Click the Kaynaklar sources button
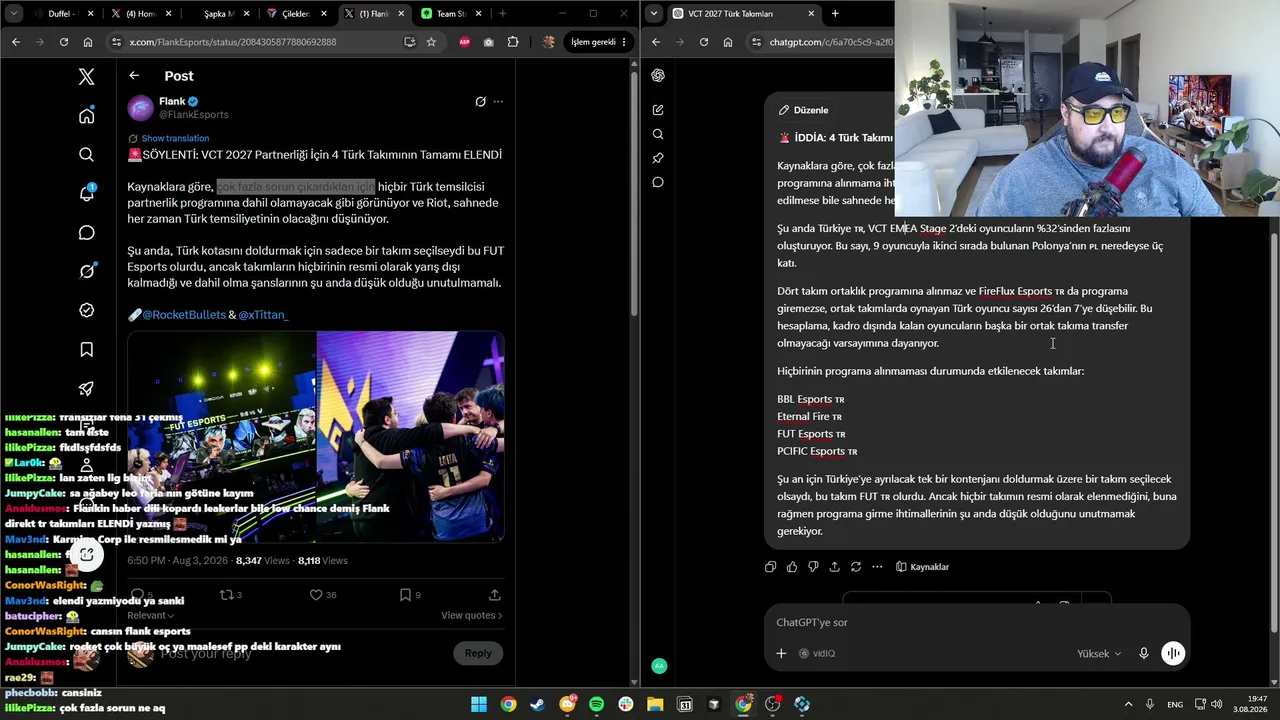The height and width of the screenshot is (720, 1280). tap(922, 567)
